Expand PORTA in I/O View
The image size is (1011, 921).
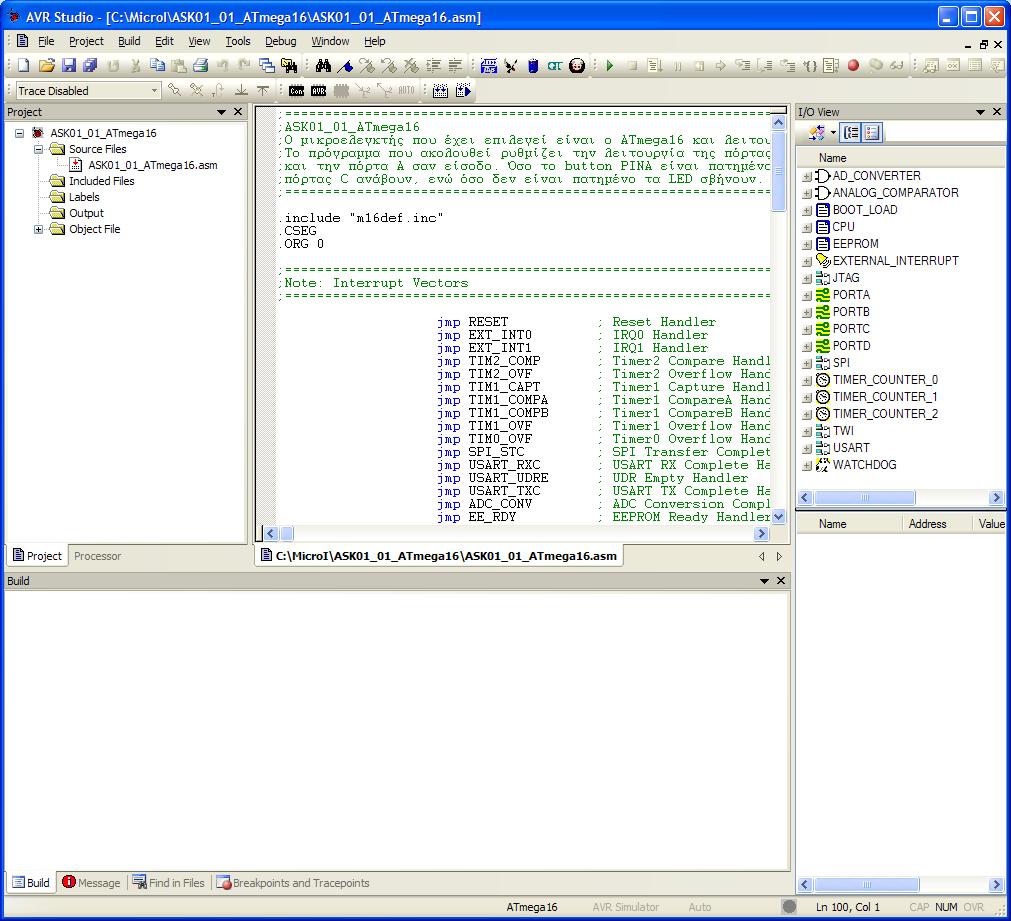pos(807,295)
